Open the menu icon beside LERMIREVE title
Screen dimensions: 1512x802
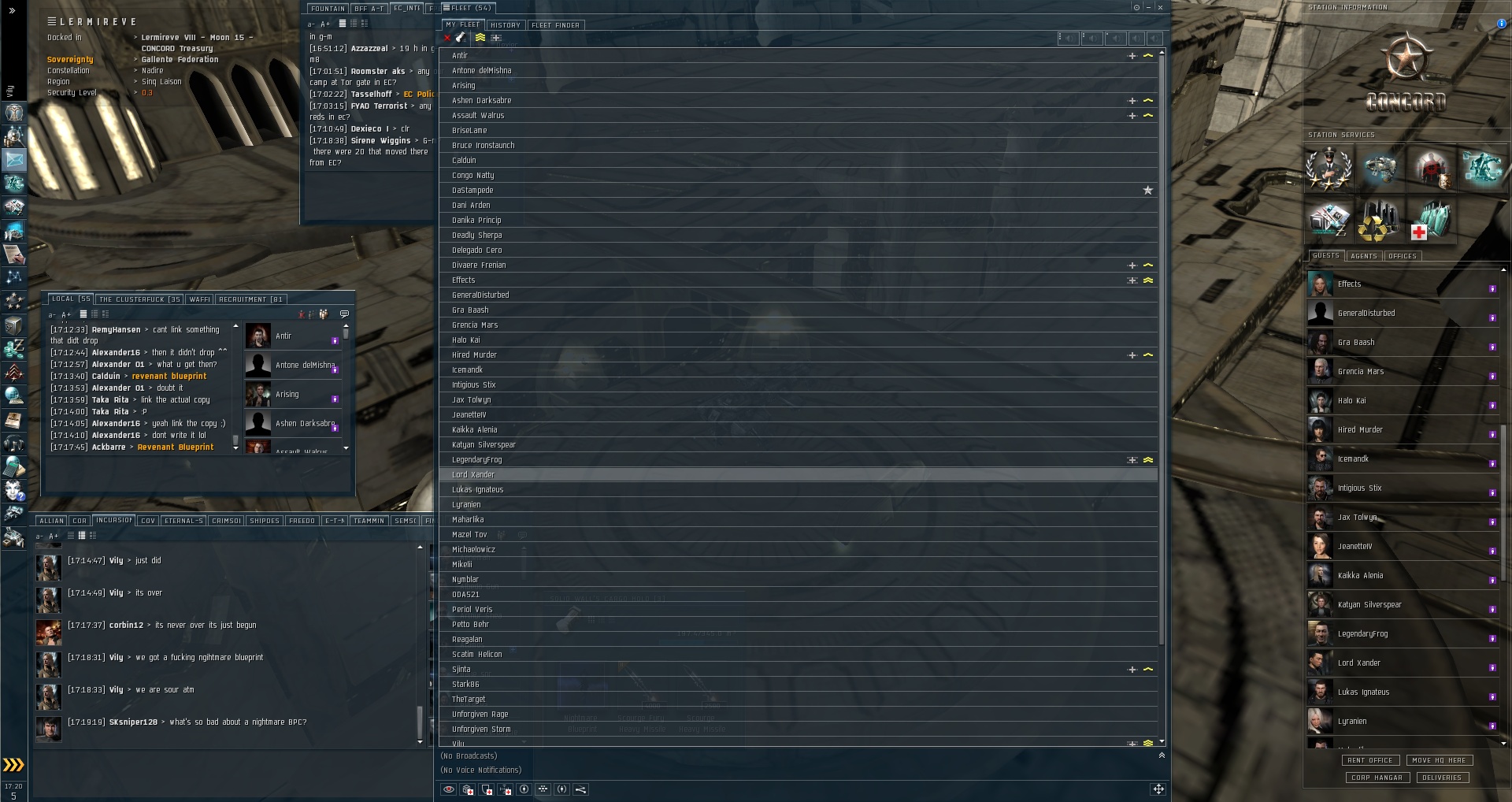(x=52, y=21)
